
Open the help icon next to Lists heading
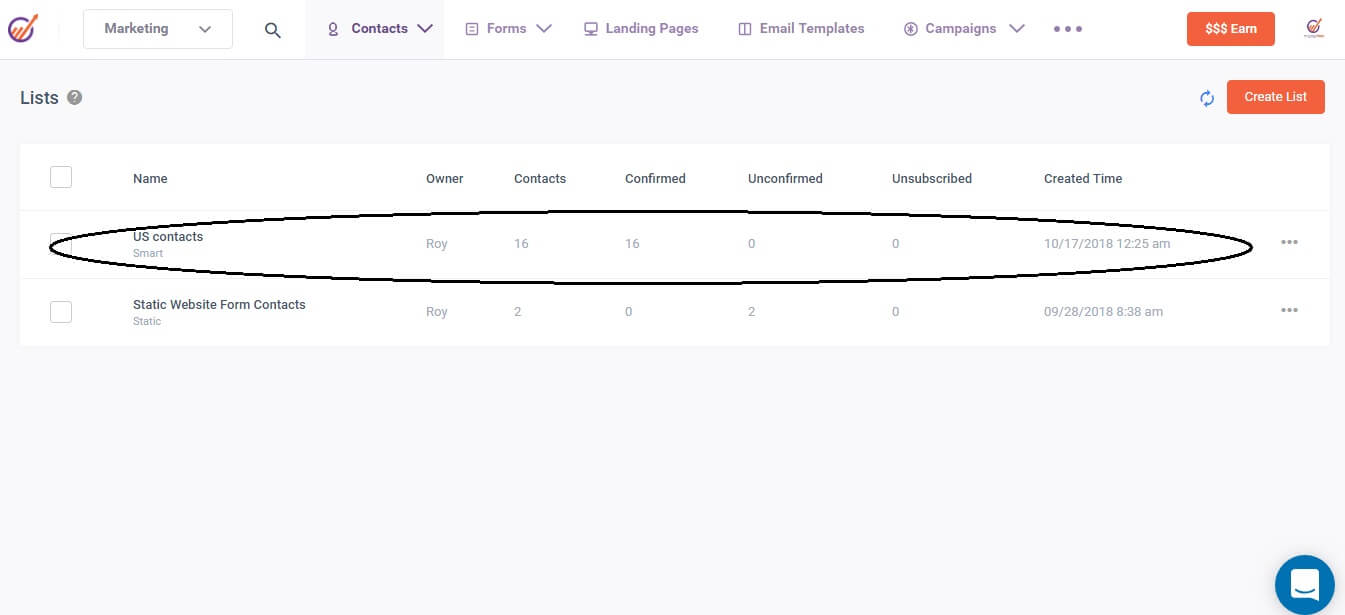pyautogui.click(x=75, y=97)
